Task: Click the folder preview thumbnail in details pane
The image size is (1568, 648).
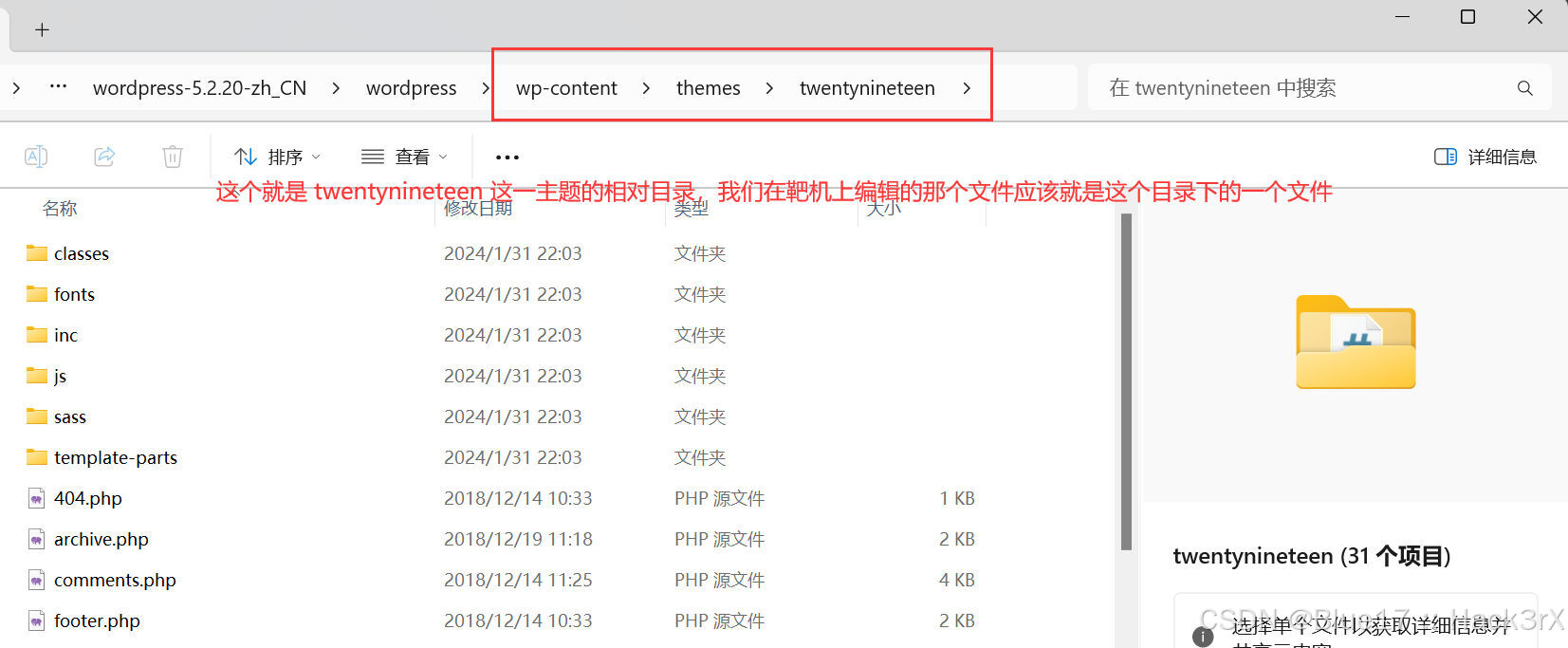Action: (1356, 342)
